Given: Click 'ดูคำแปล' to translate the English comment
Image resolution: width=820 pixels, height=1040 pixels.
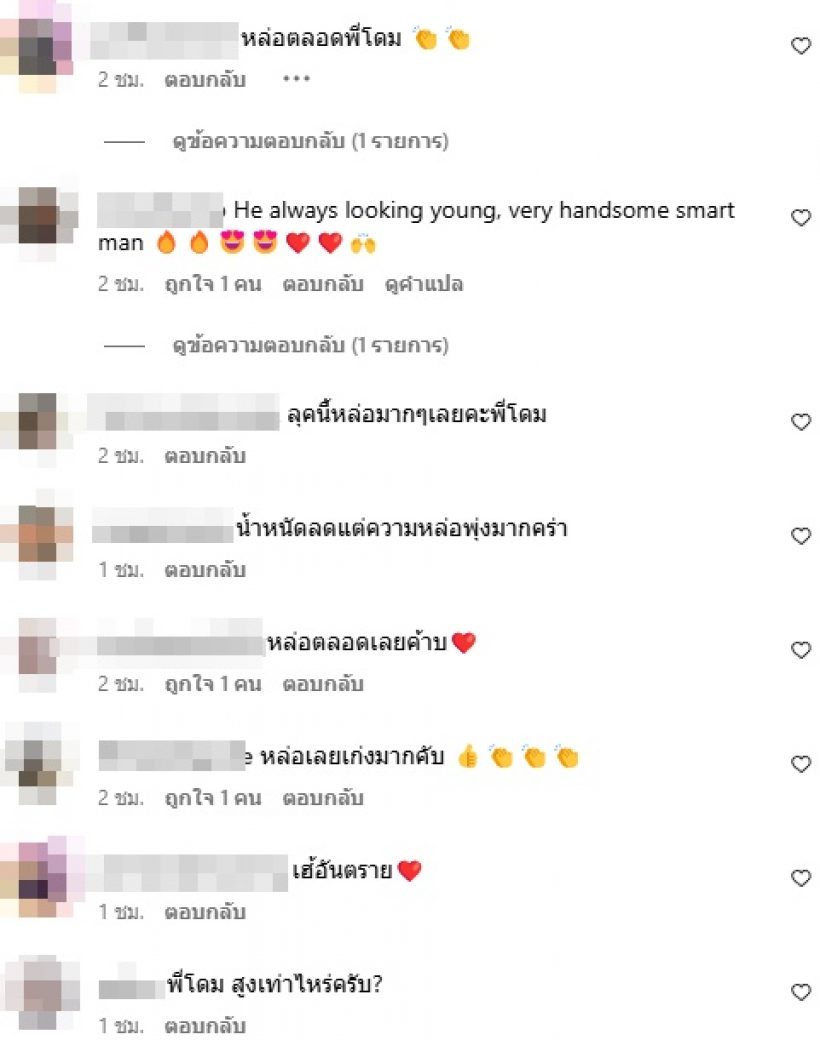Looking at the screenshot, I should (x=424, y=285).
